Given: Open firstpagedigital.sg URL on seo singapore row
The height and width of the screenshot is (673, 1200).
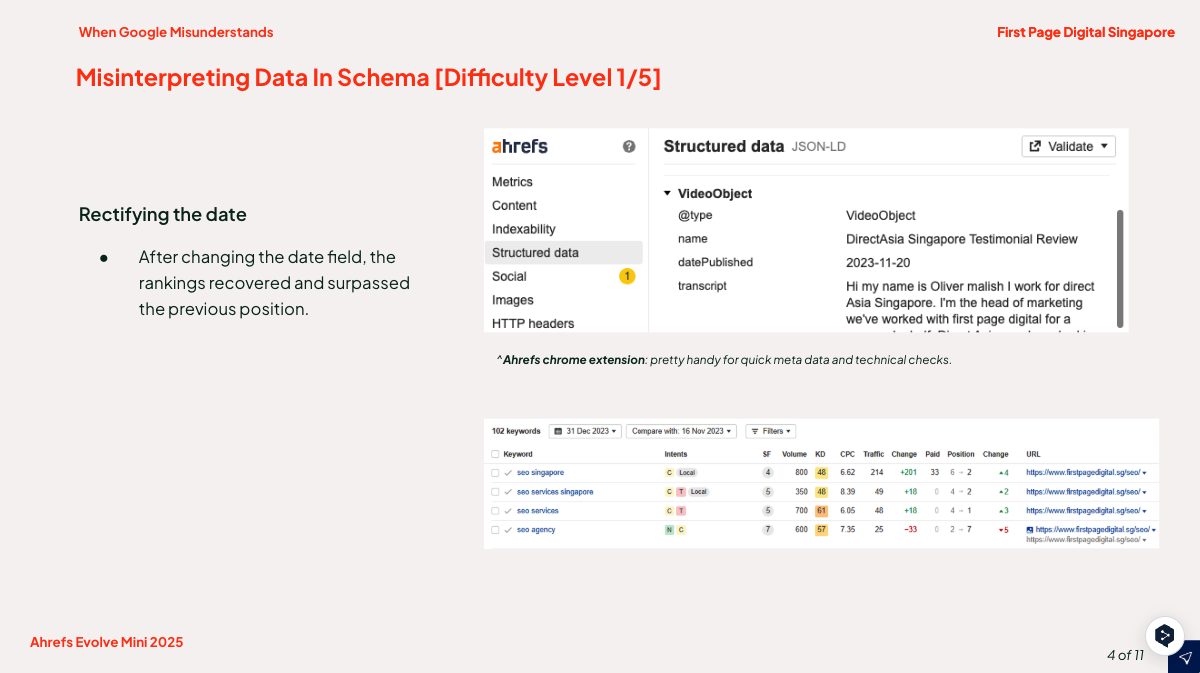Looking at the screenshot, I should 1083,473.
